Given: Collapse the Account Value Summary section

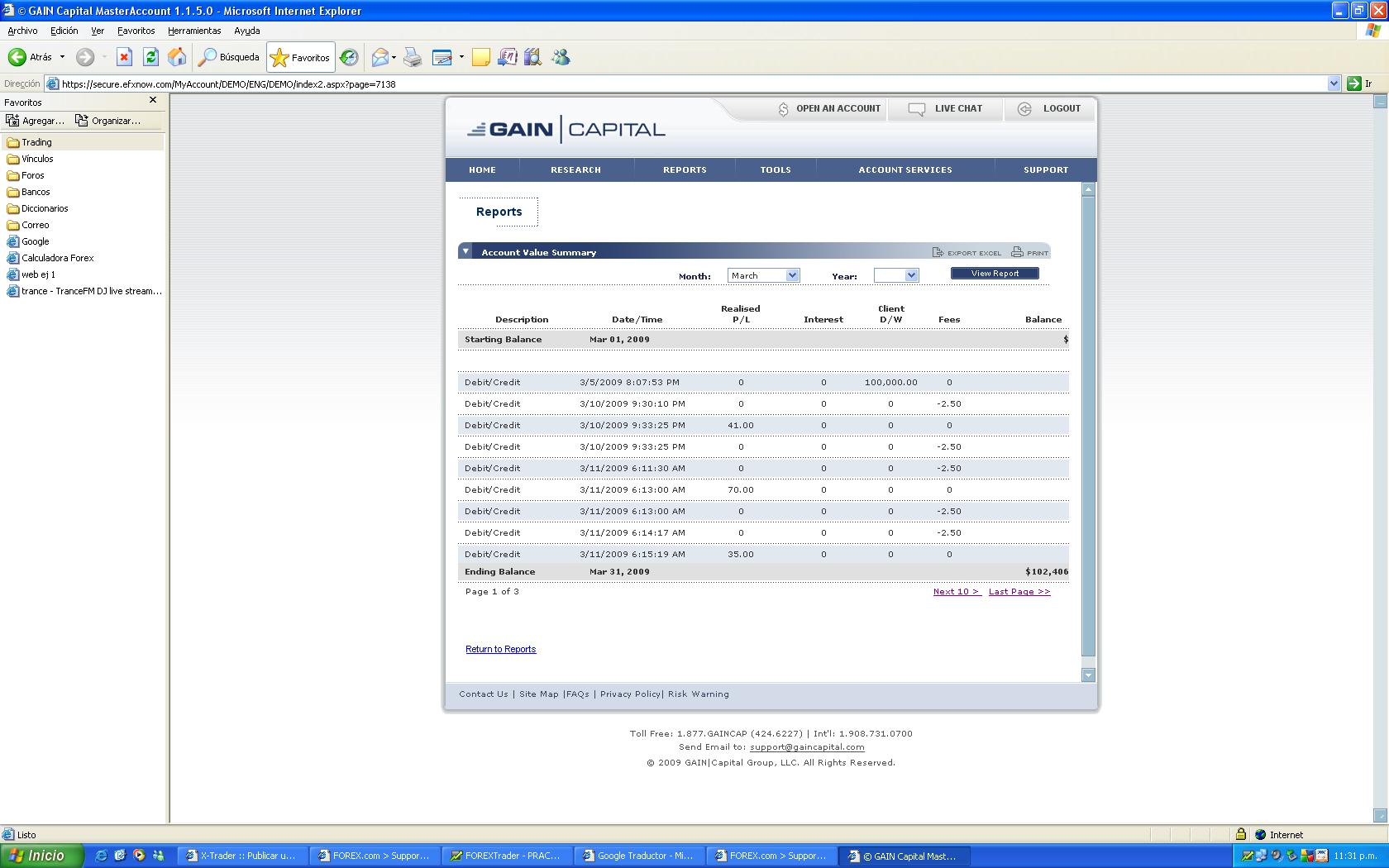Looking at the screenshot, I should click(x=465, y=251).
